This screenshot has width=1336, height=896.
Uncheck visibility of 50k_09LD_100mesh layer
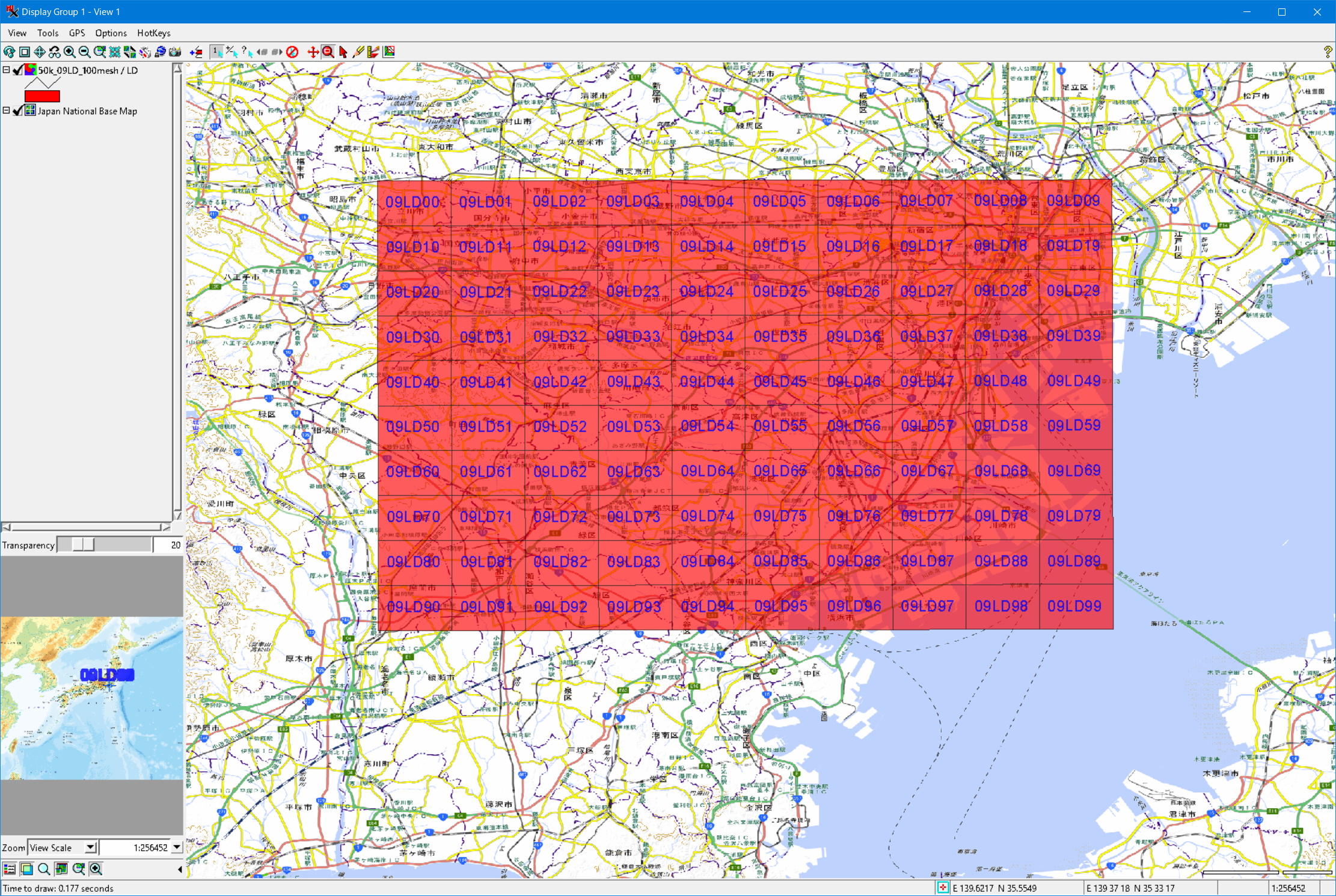tap(18, 70)
